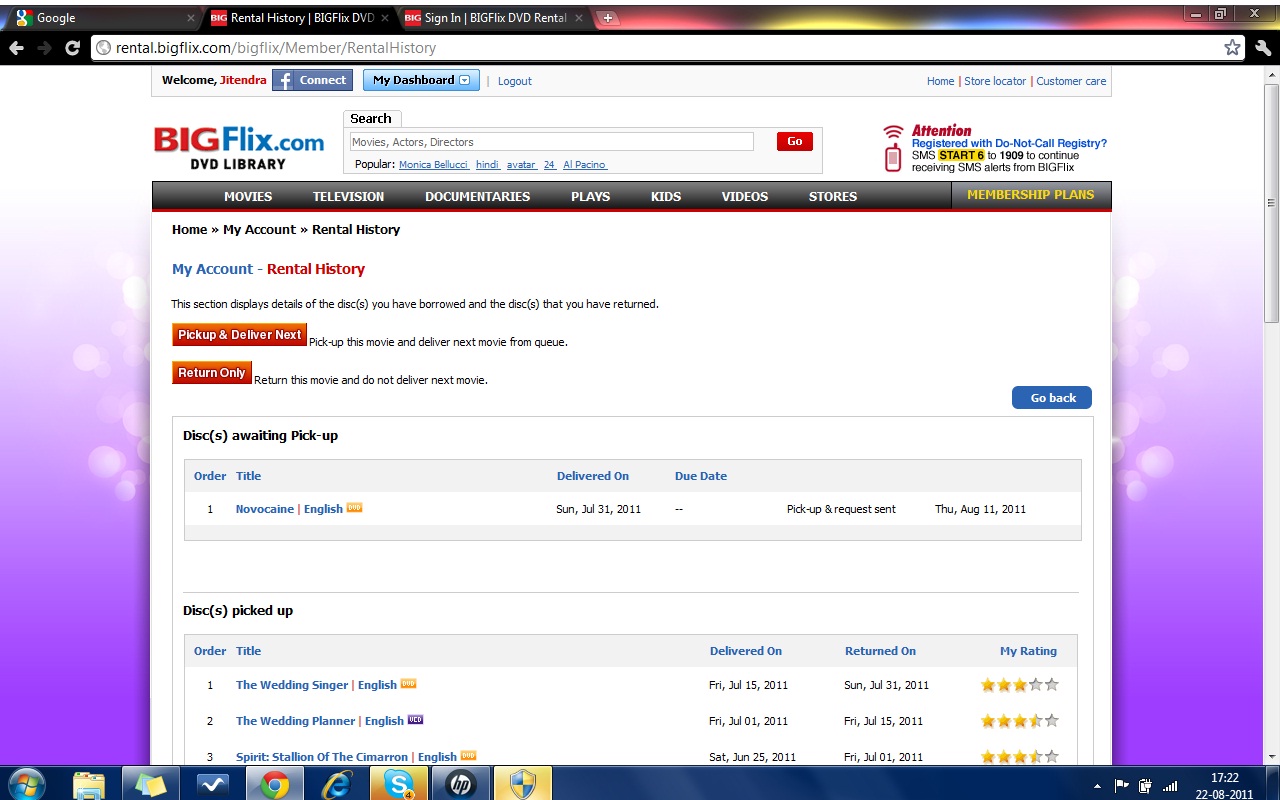The image size is (1280, 800).
Task: Open Internet Explorer from the taskbar
Action: [337, 784]
